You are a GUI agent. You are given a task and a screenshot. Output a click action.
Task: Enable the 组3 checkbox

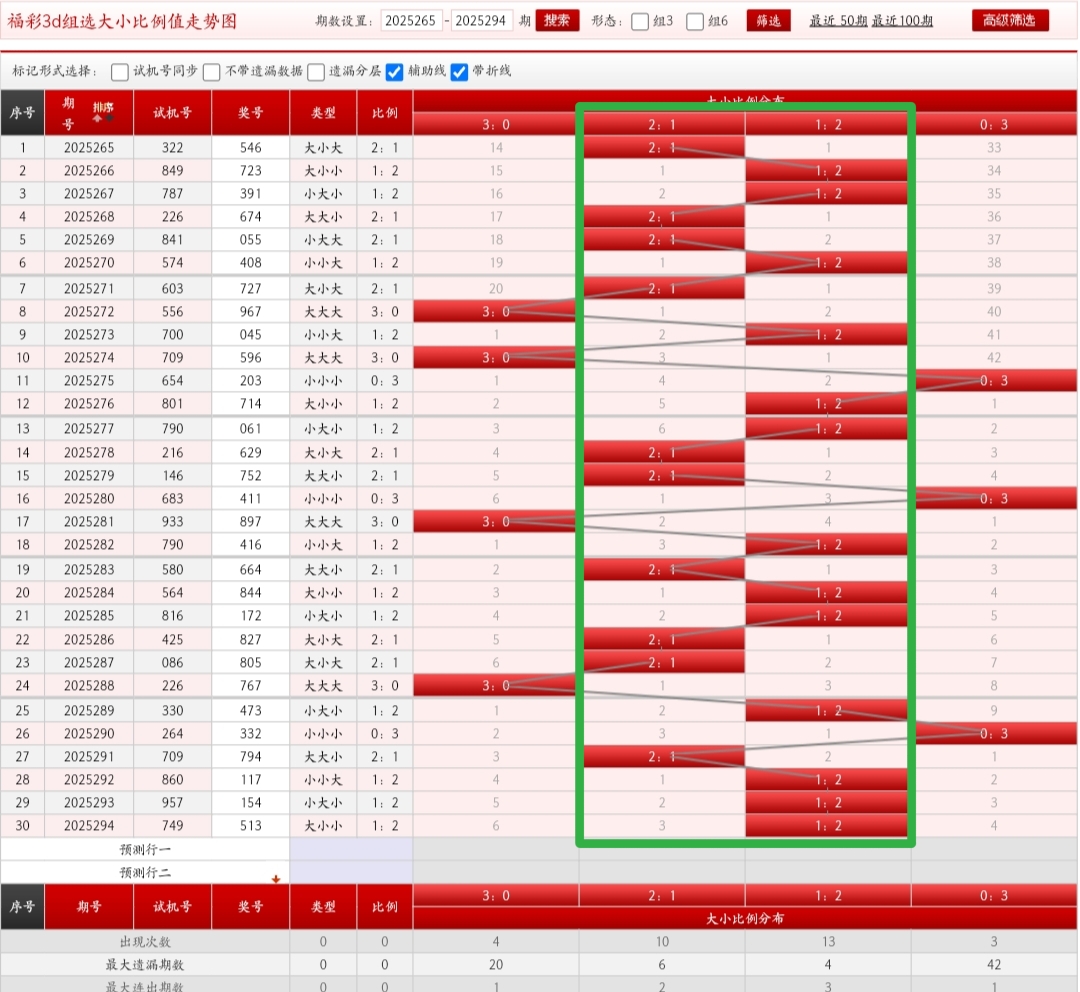641,22
